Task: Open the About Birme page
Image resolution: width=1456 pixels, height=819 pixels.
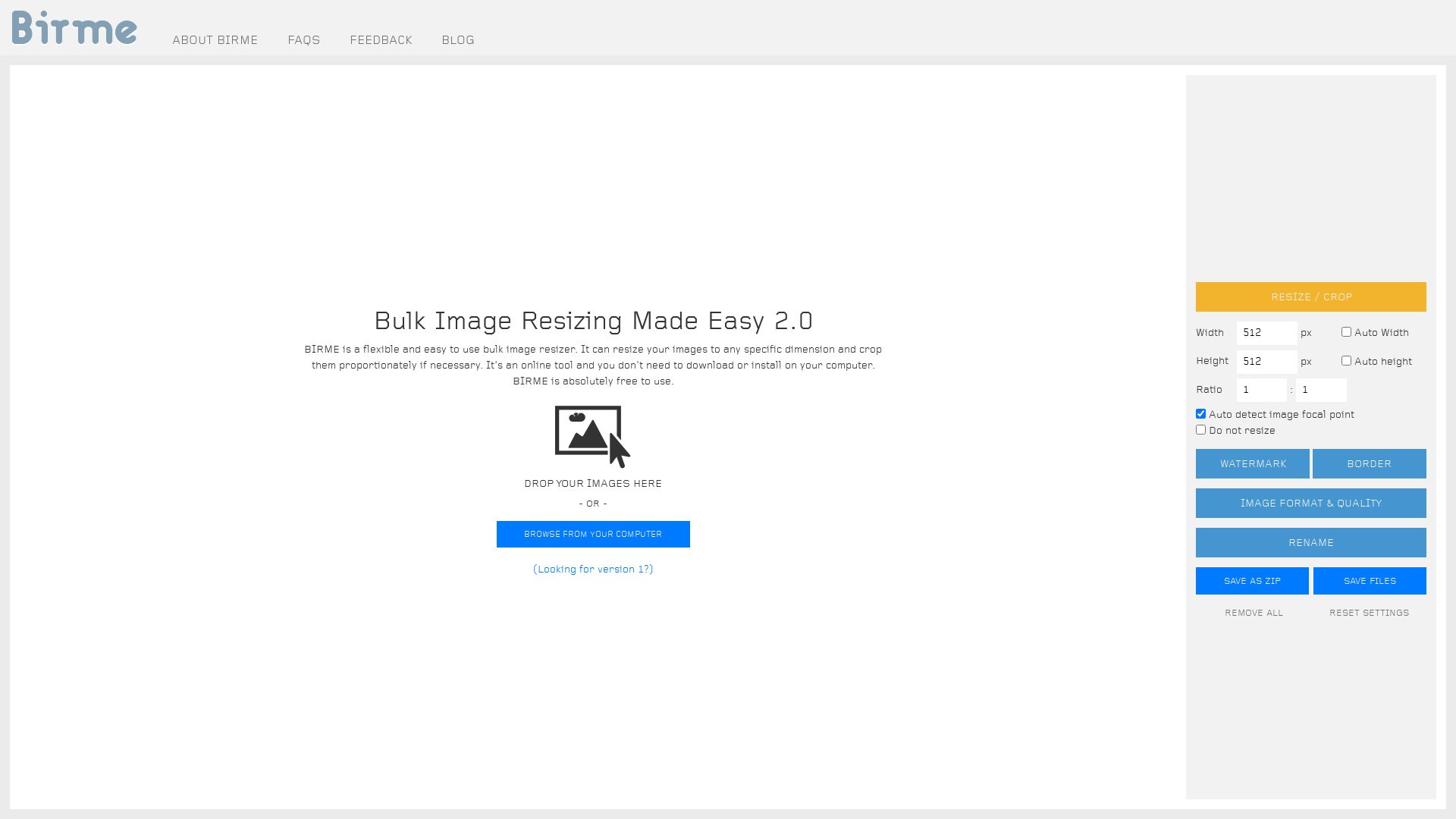Action: click(215, 40)
